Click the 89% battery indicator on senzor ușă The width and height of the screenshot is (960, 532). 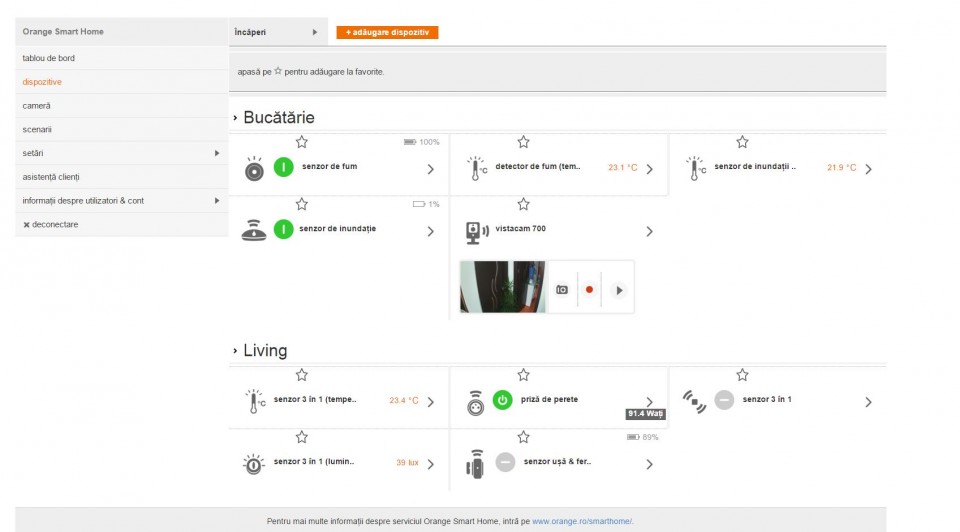pos(643,437)
